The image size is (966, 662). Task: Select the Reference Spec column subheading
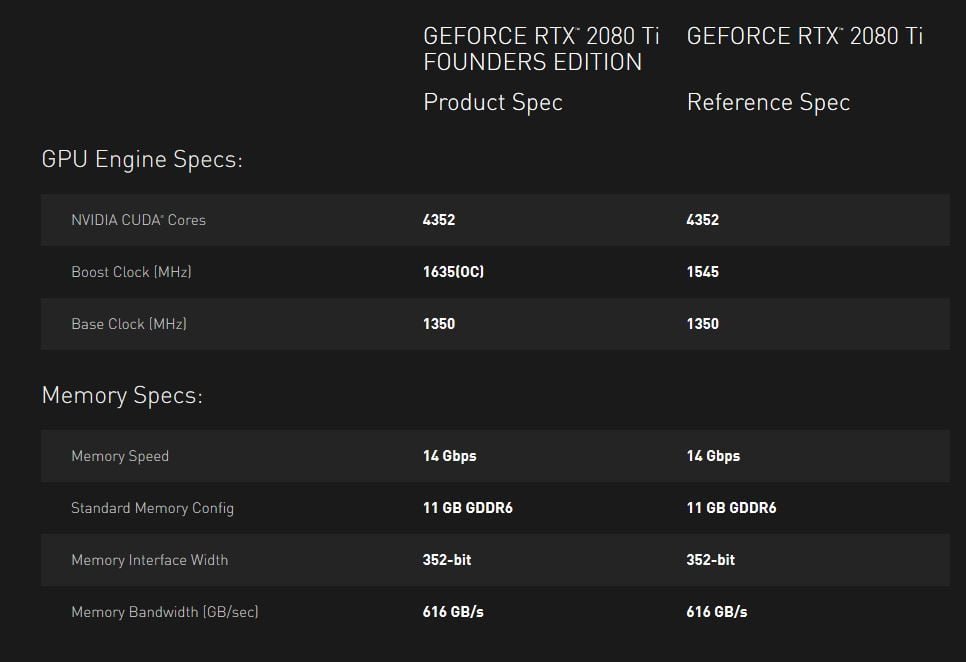tap(768, 102)
